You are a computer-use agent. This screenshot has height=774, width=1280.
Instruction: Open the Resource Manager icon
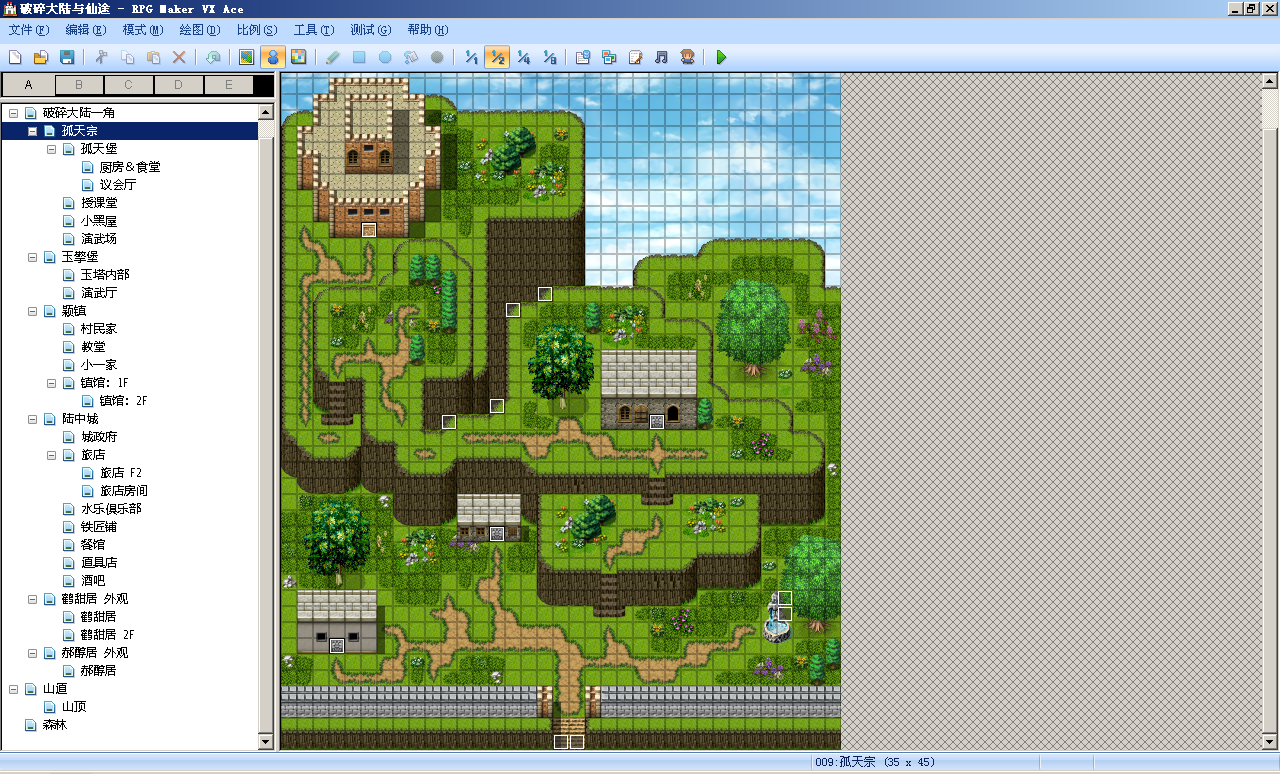click(609, 57)
